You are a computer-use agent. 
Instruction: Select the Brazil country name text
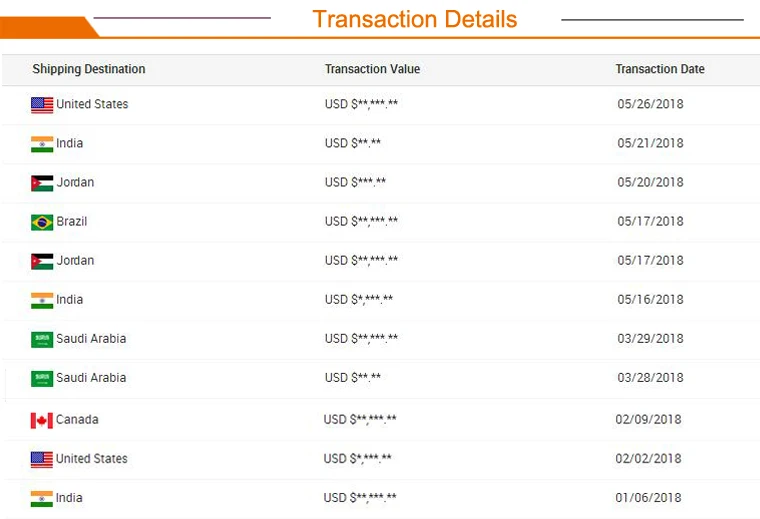(x=72, y=221)
